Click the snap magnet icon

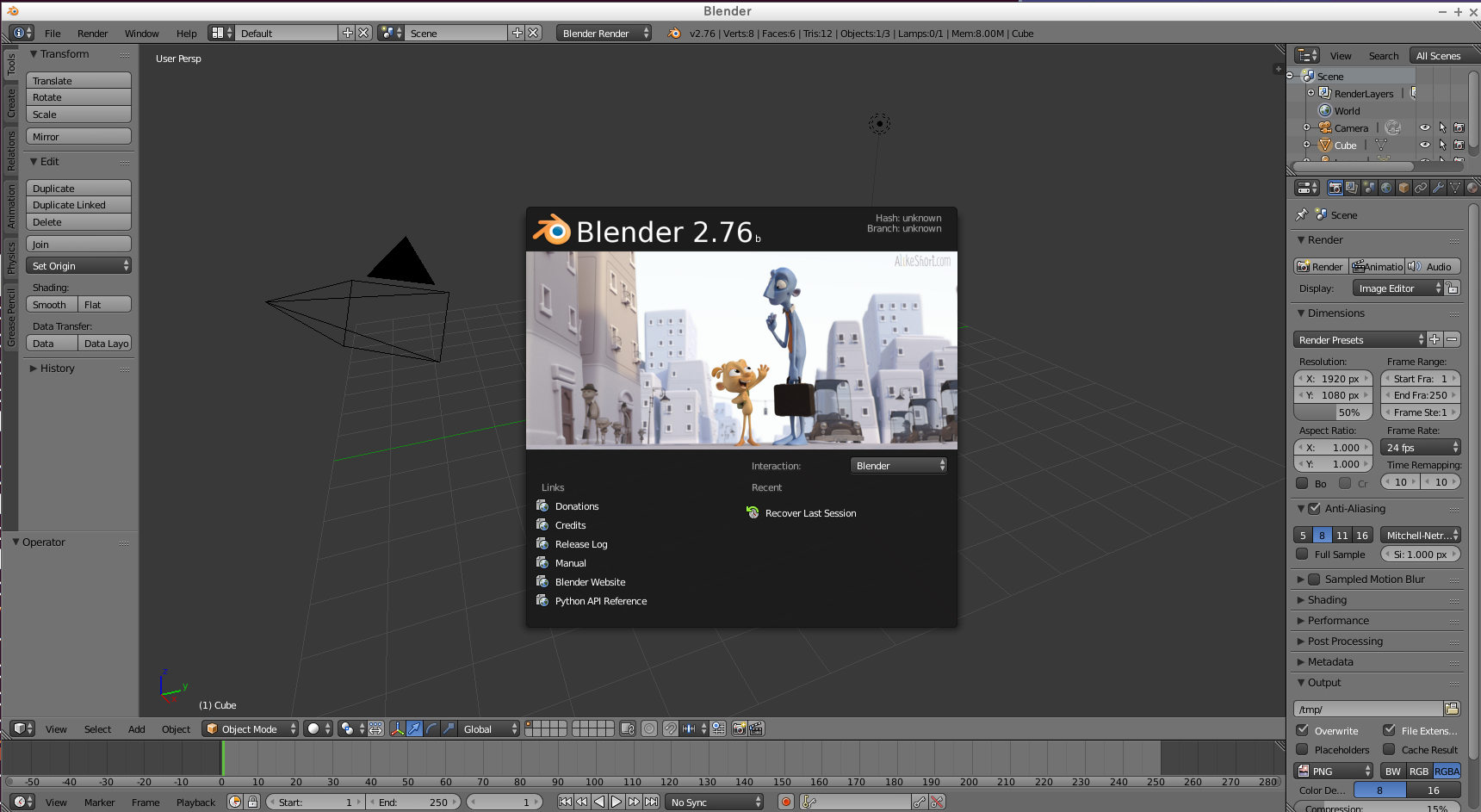click(671, 728)
